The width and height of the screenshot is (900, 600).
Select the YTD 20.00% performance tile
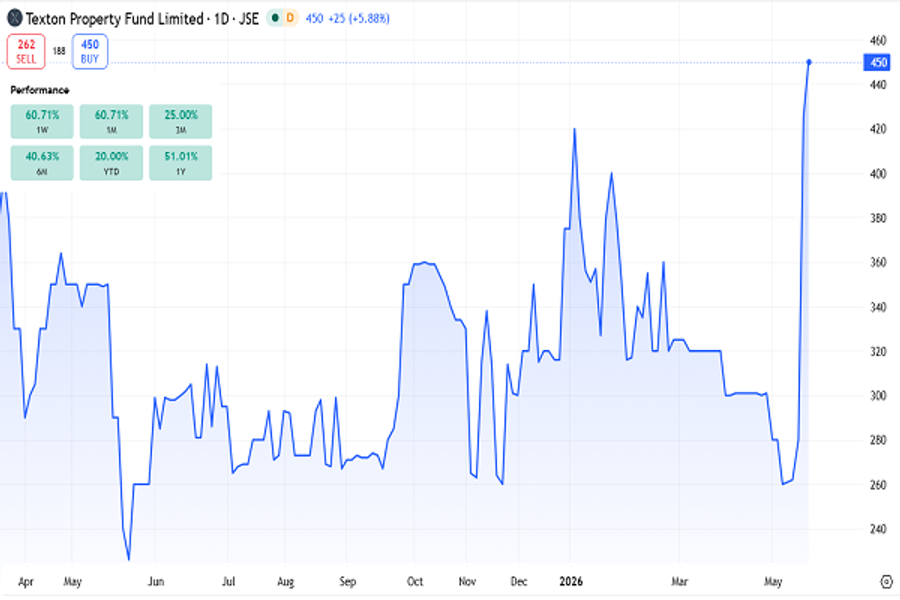tap(111, 162)
